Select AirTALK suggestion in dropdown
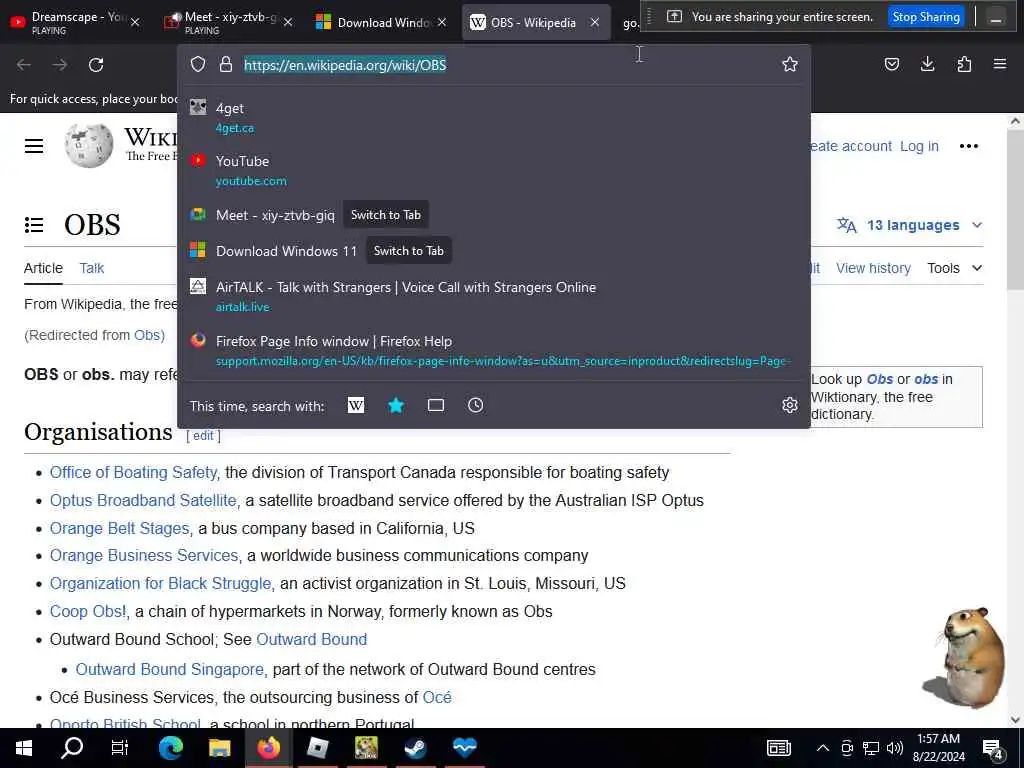The width and height of the screenshot is (1024, 768). click(494, 296)
